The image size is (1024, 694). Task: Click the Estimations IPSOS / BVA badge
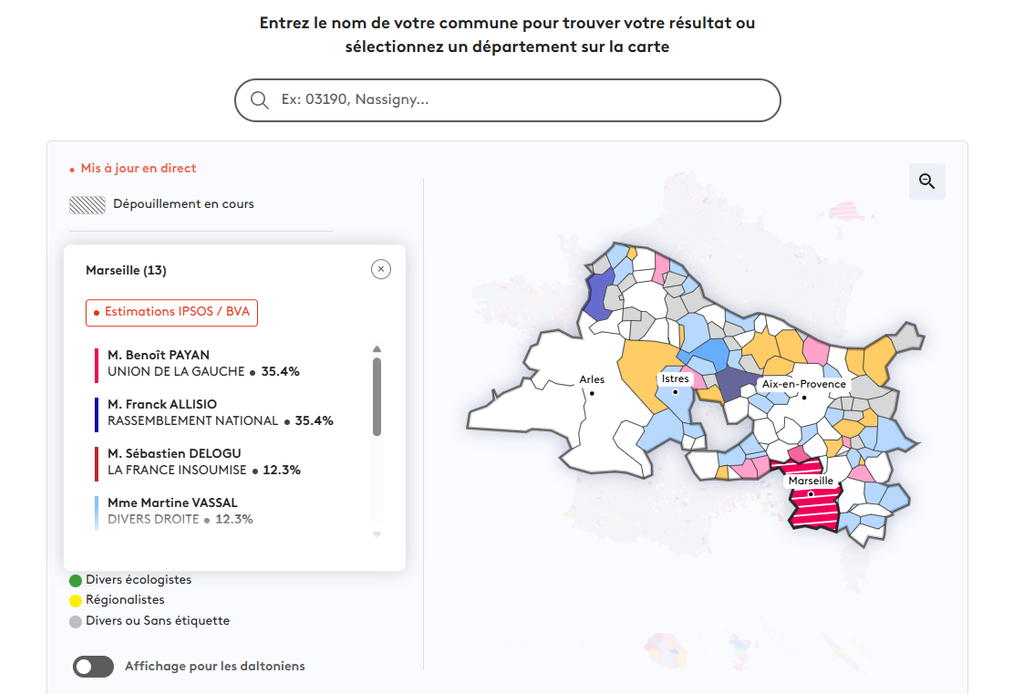click(172, 312)
